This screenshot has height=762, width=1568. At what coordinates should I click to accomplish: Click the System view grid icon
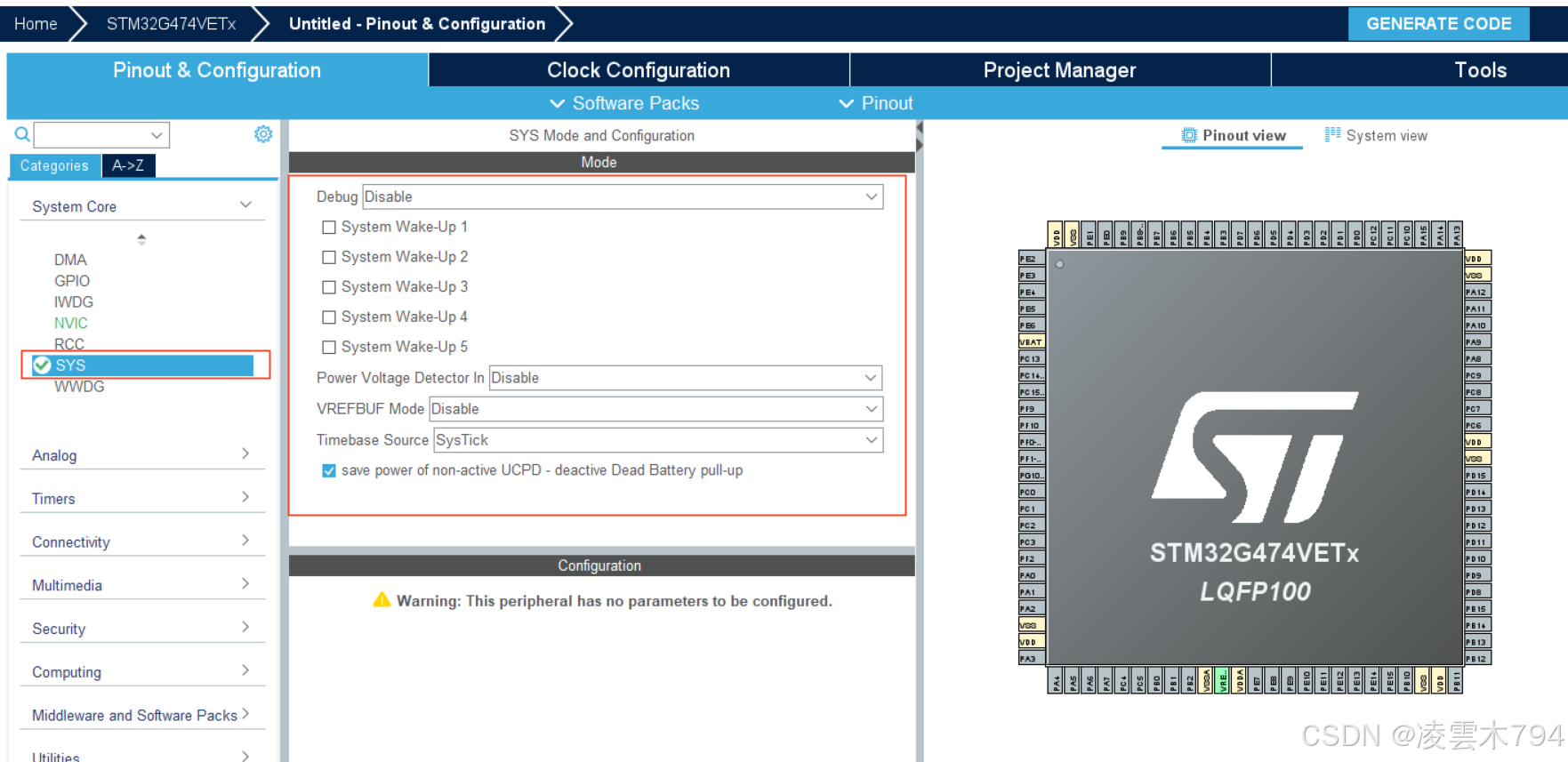[1332, 134]
